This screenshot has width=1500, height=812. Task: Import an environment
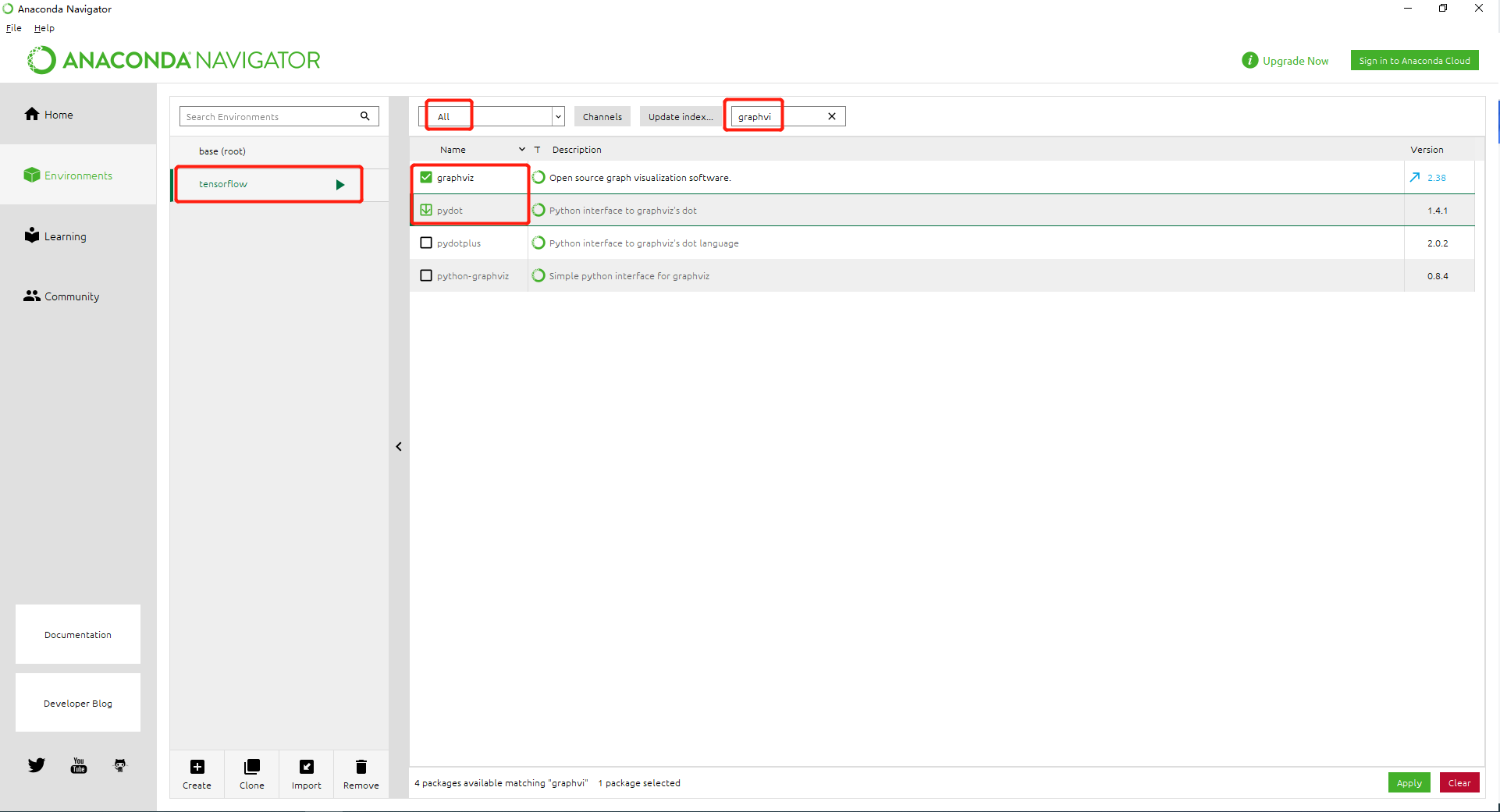(306, 775)
